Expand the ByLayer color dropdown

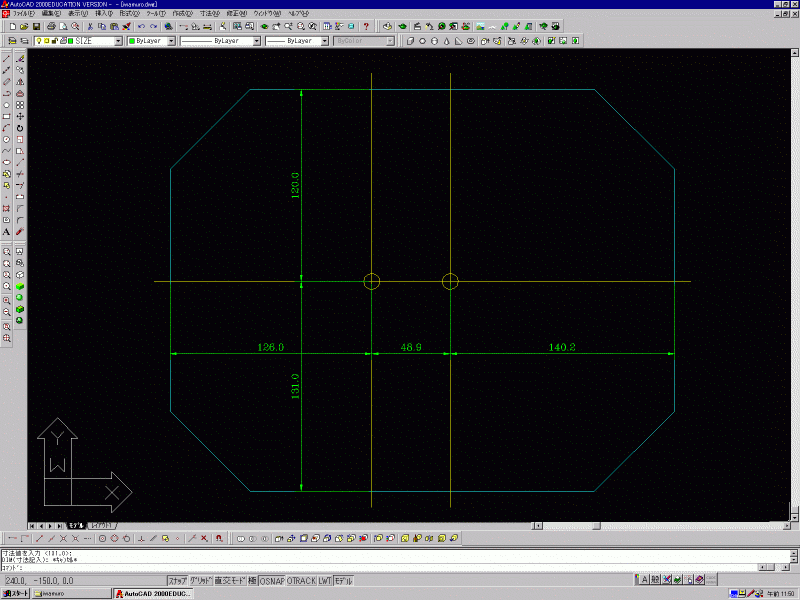point(170,42)
